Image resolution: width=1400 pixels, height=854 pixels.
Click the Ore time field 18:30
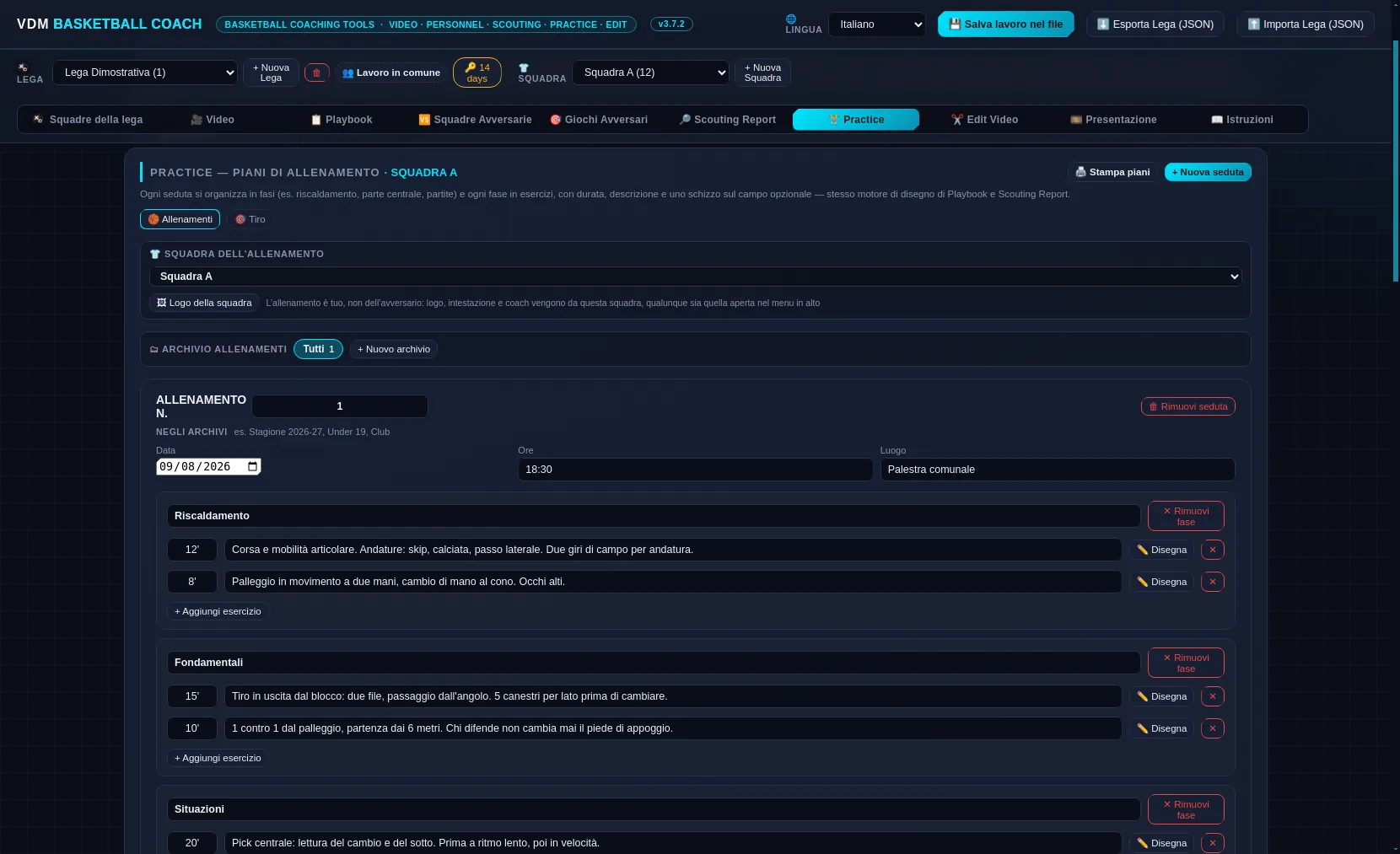pos(695,470)
